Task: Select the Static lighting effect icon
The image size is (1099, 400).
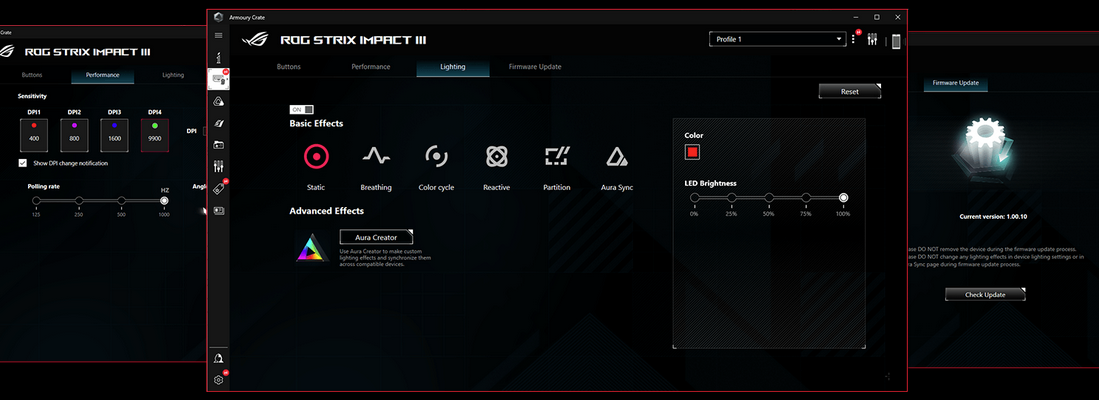Action: [316, 156]
